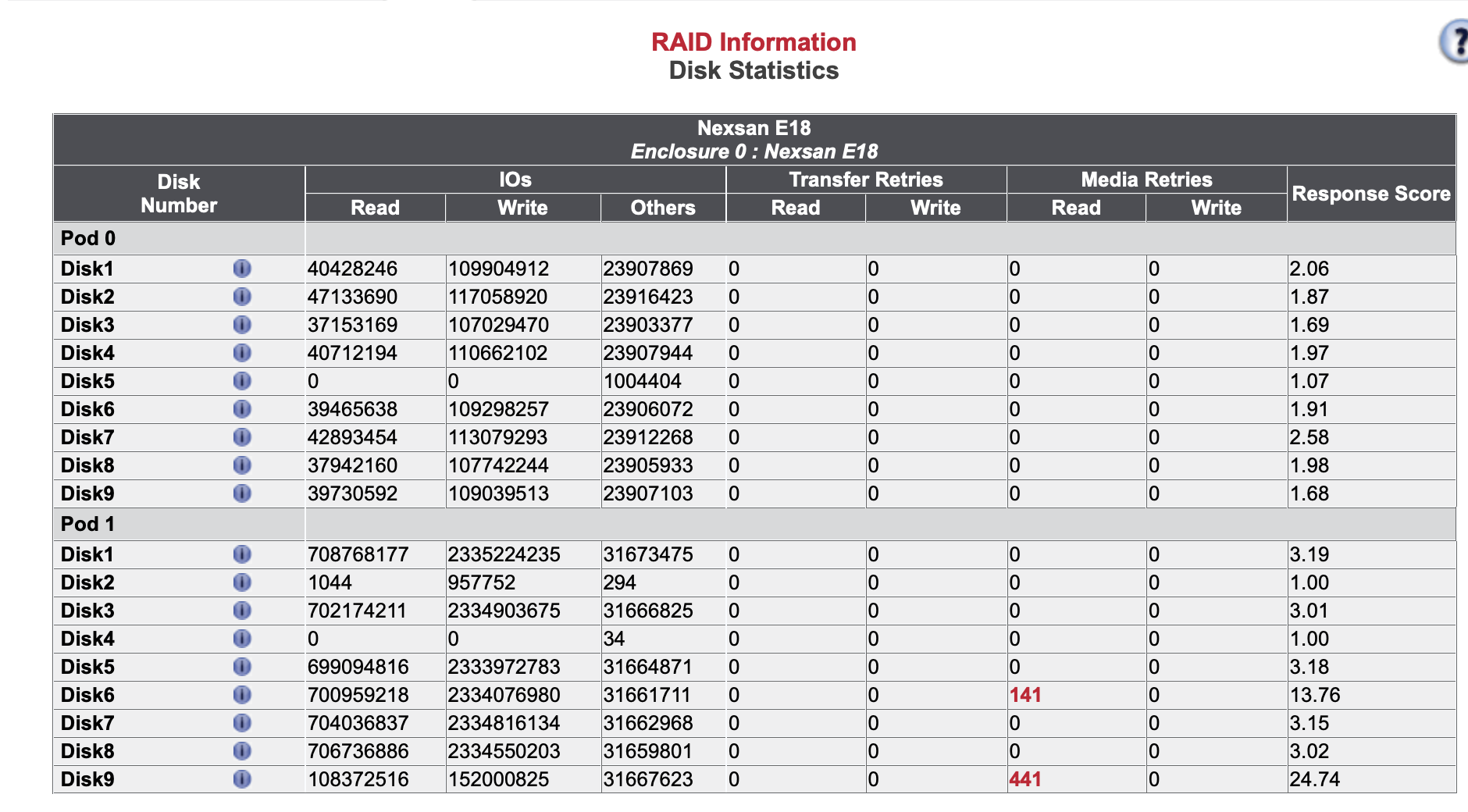Open info icon for Pod 1 Disk5
The height and width of the screenshot is (812, 1468).
click(242, 667)
